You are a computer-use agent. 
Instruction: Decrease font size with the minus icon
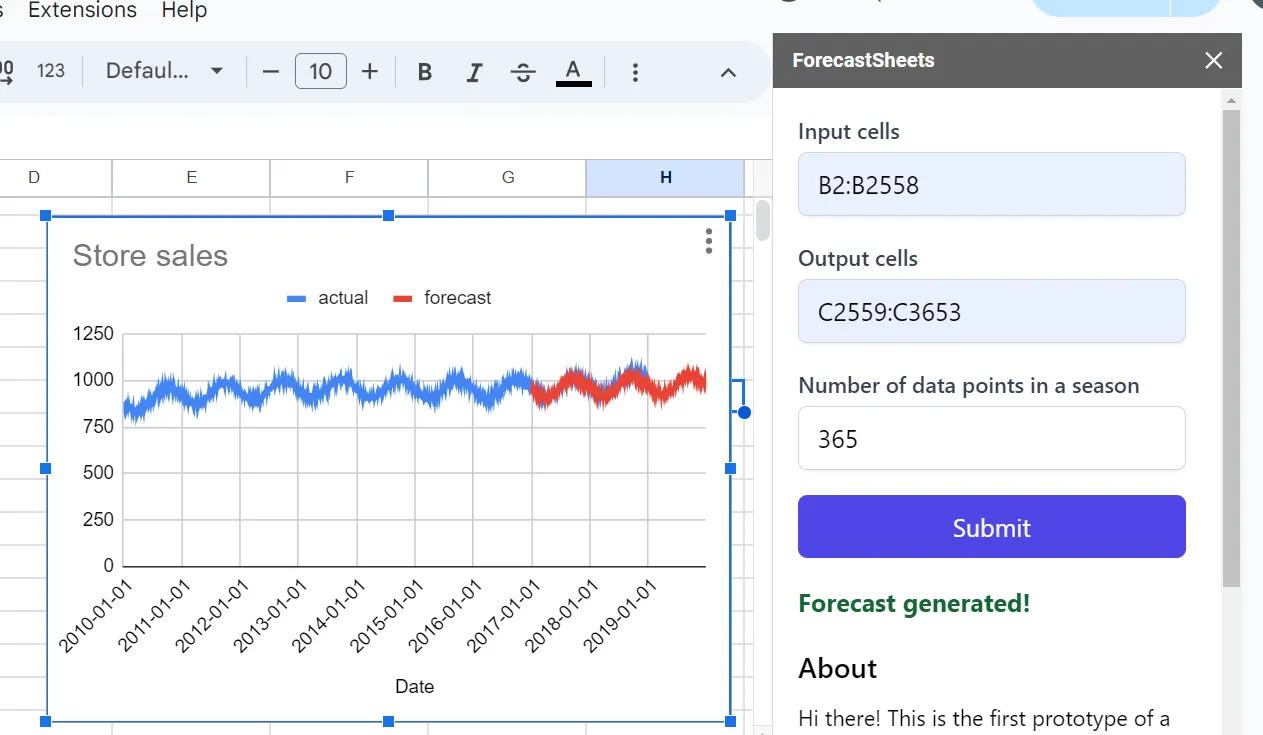269,71
